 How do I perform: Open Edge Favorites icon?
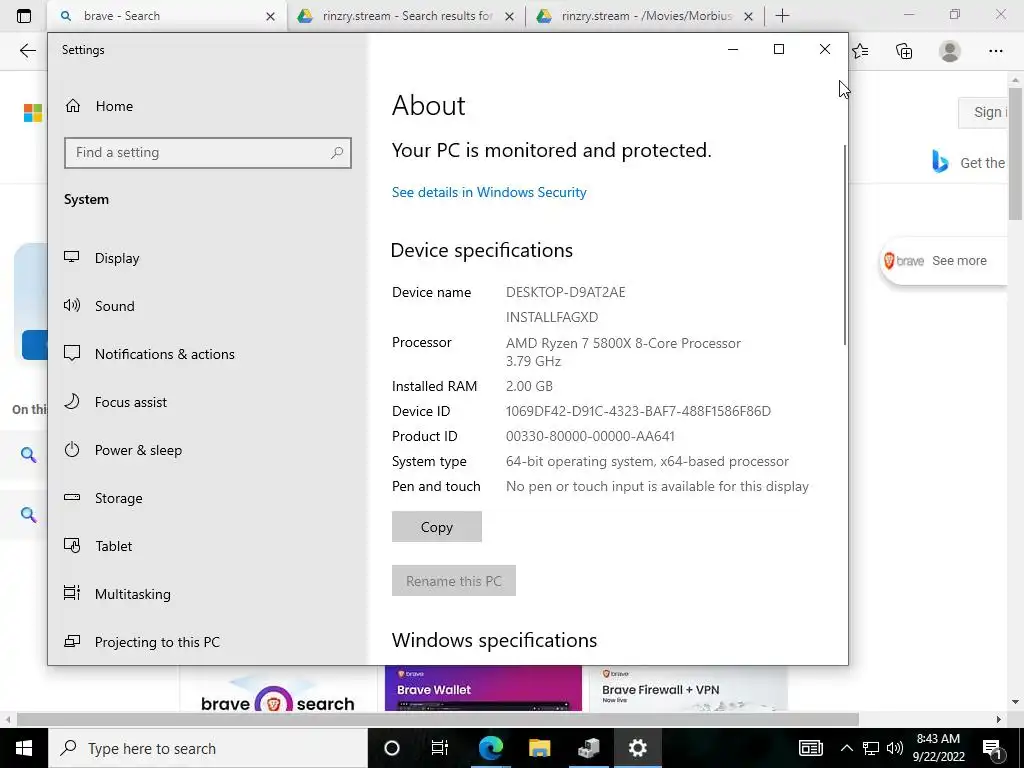[860, 51]
